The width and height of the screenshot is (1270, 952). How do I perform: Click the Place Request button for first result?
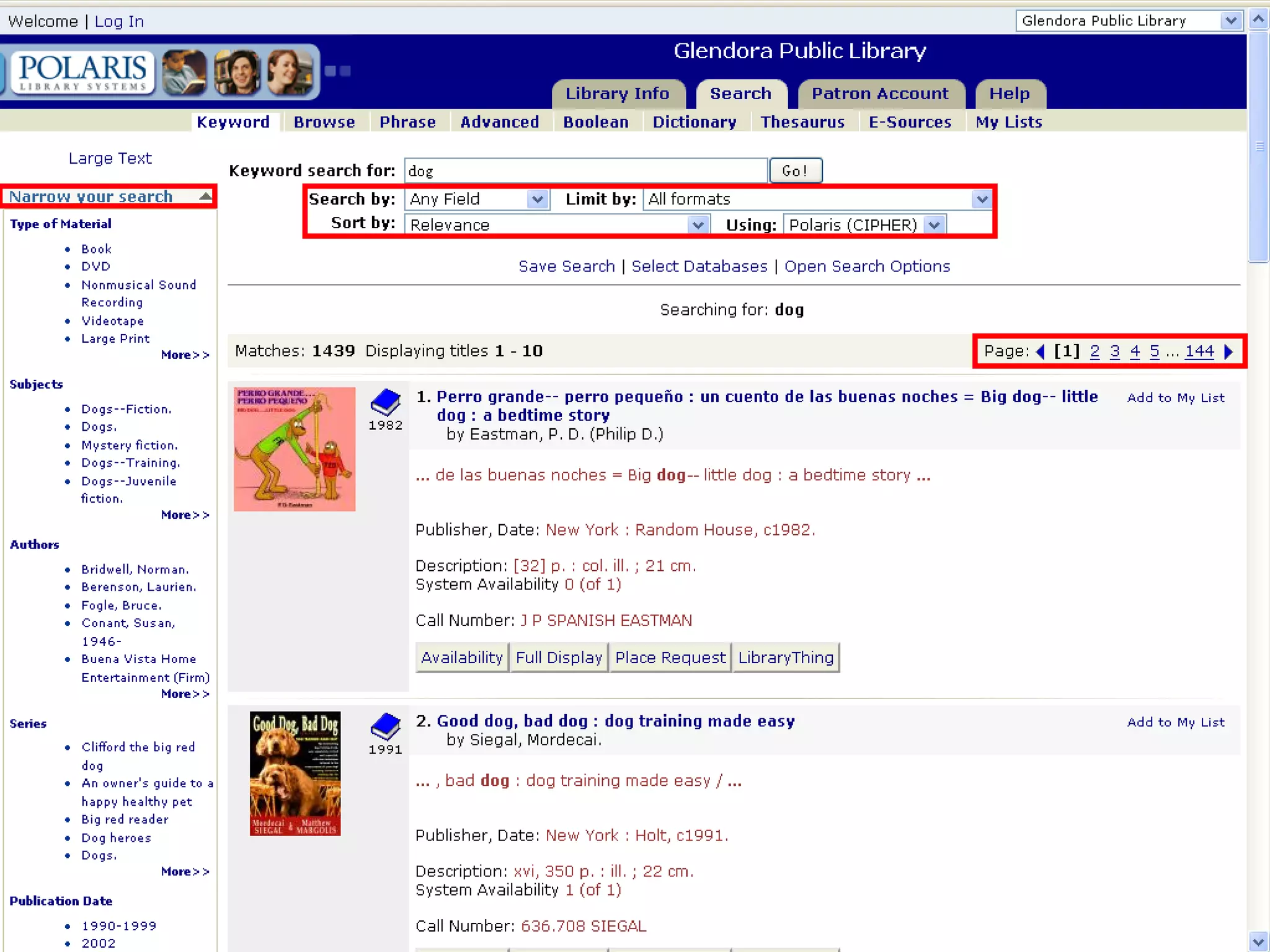click(670, 658)
